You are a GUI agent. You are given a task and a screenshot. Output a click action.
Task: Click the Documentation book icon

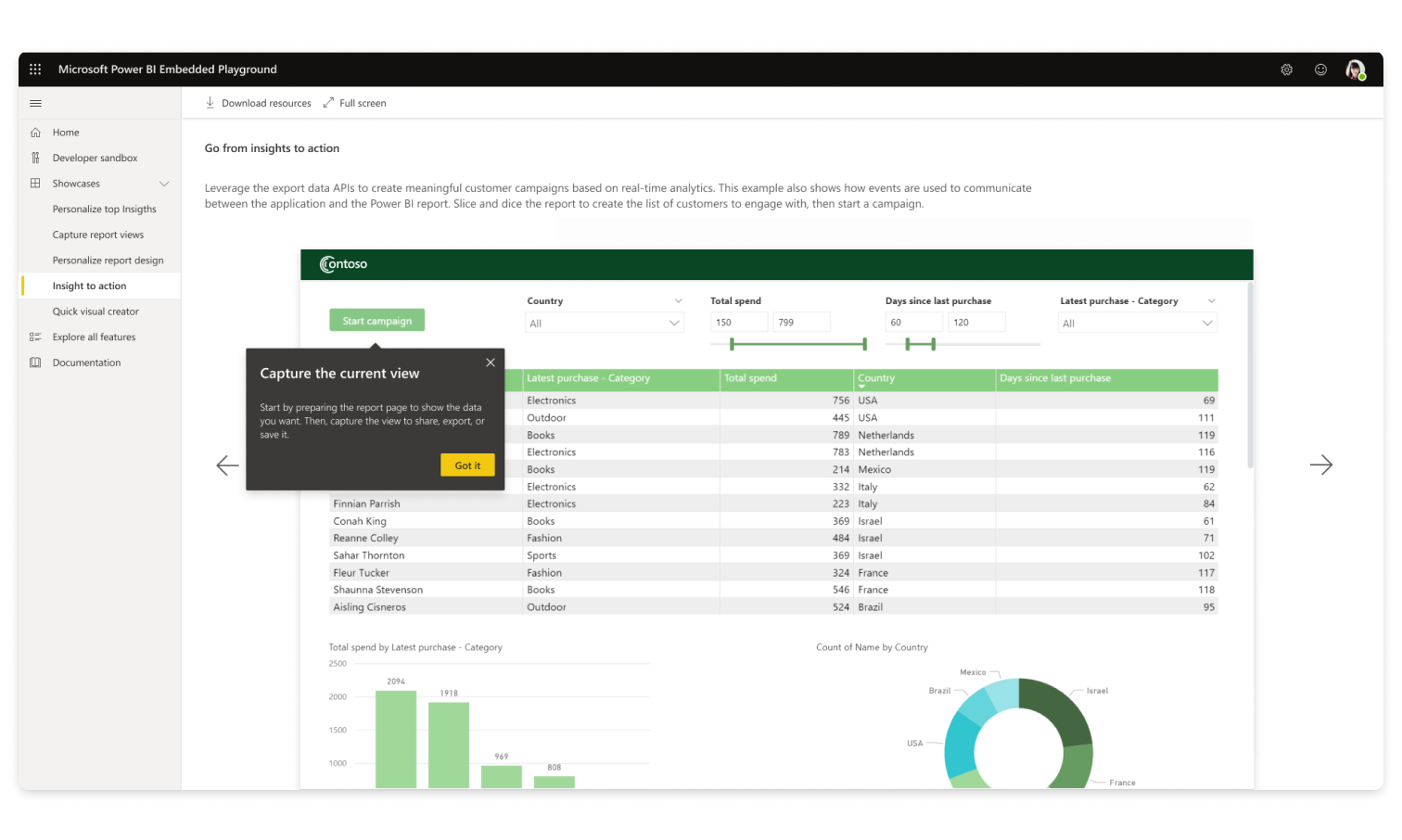point(35,363)
